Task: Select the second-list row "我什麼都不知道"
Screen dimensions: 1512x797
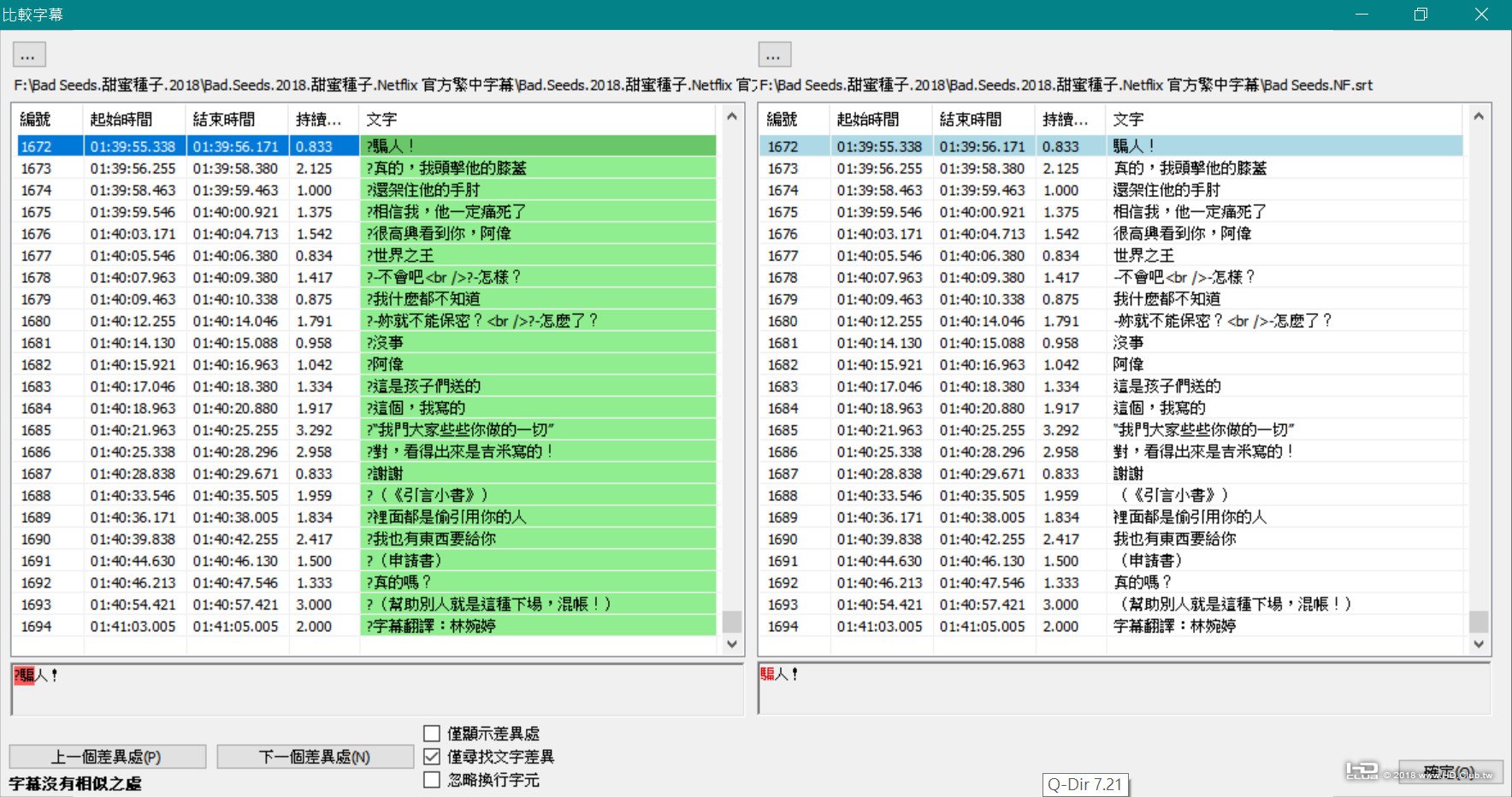Action: (1112, 299)
